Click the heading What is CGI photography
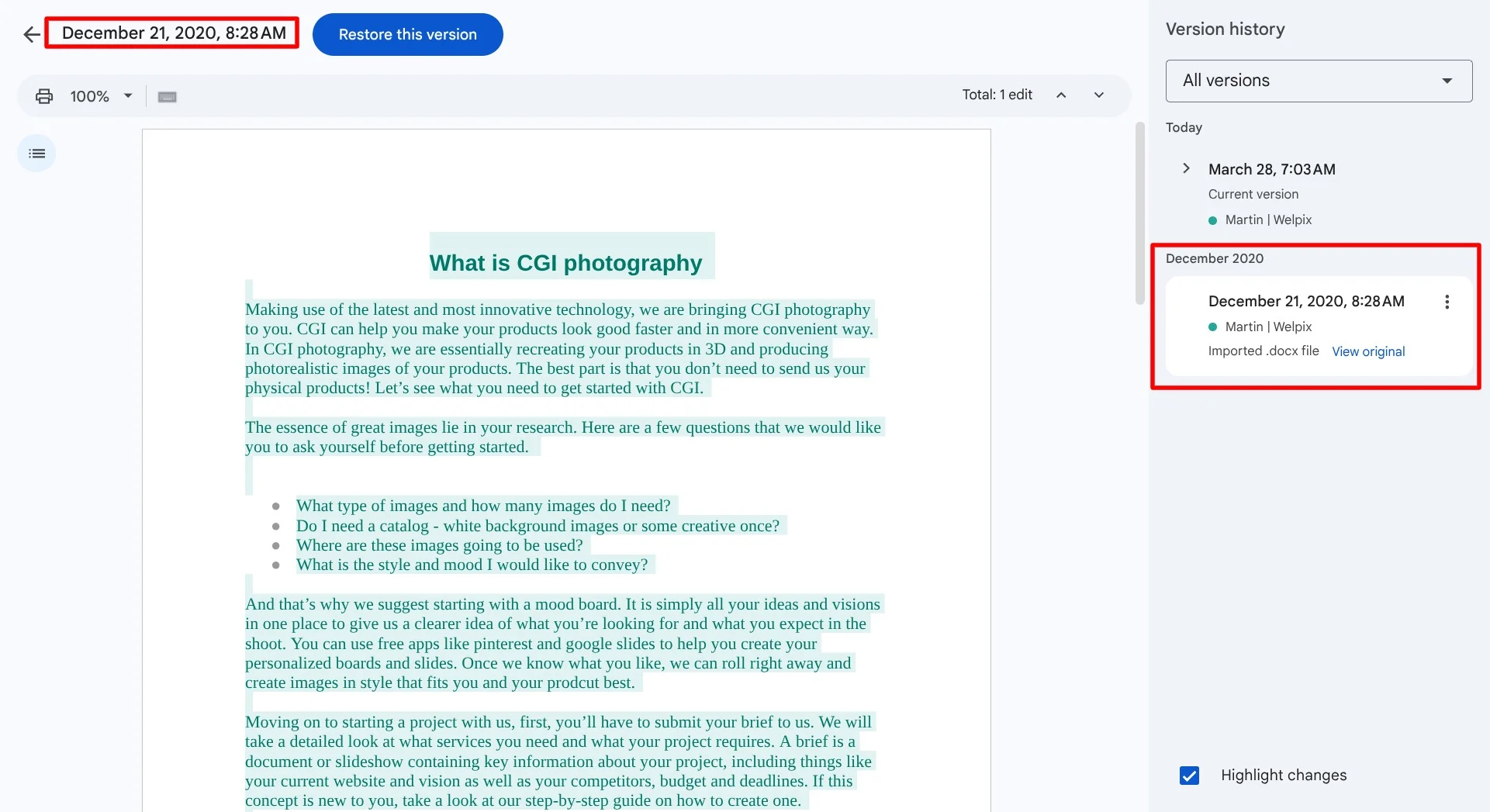This screenshot has height=812, width=1490. click(565, 263)
